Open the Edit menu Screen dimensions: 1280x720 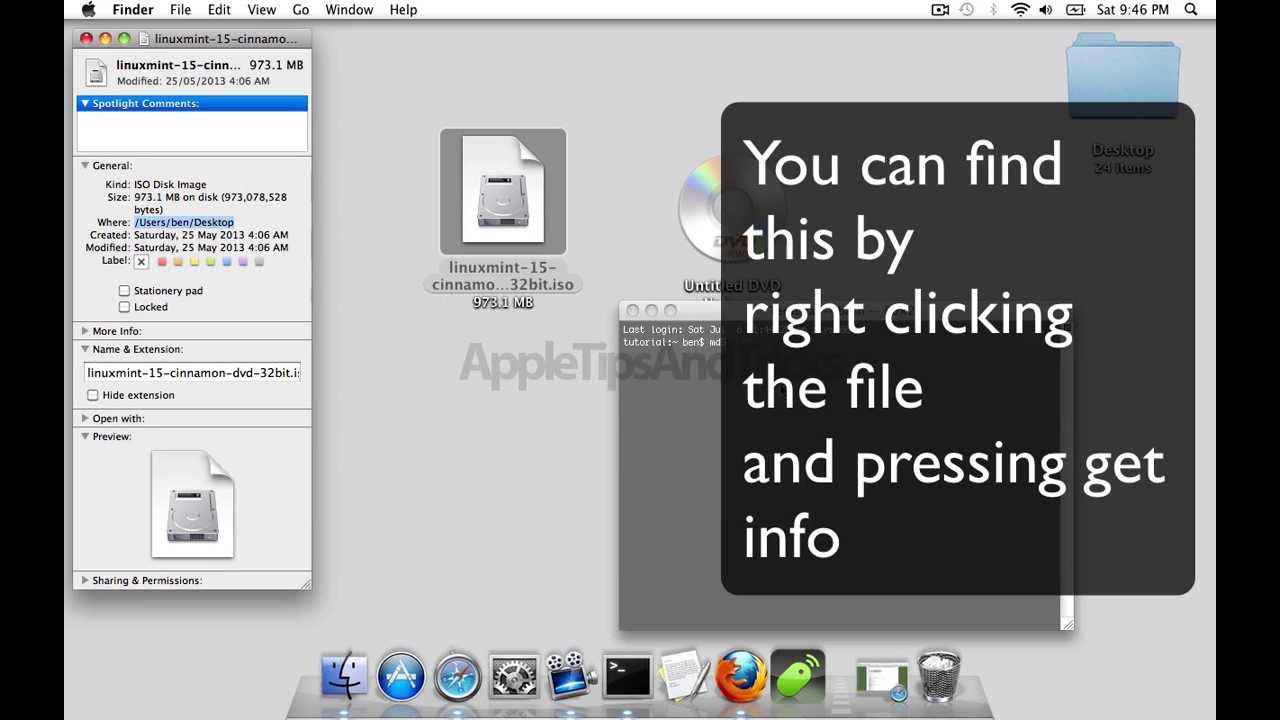coord(219,9)
